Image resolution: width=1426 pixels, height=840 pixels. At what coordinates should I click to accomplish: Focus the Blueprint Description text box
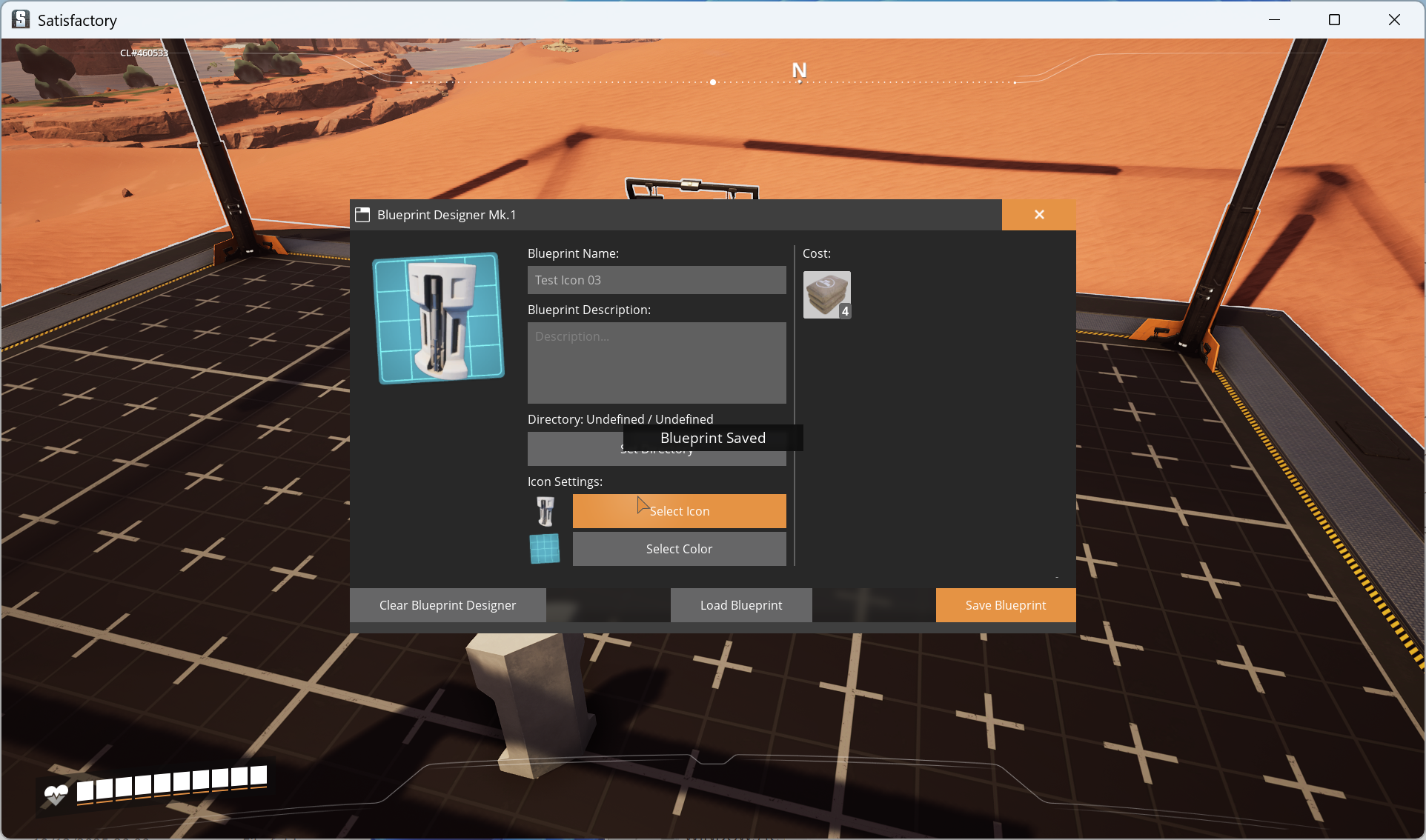[x=657, y=363]
